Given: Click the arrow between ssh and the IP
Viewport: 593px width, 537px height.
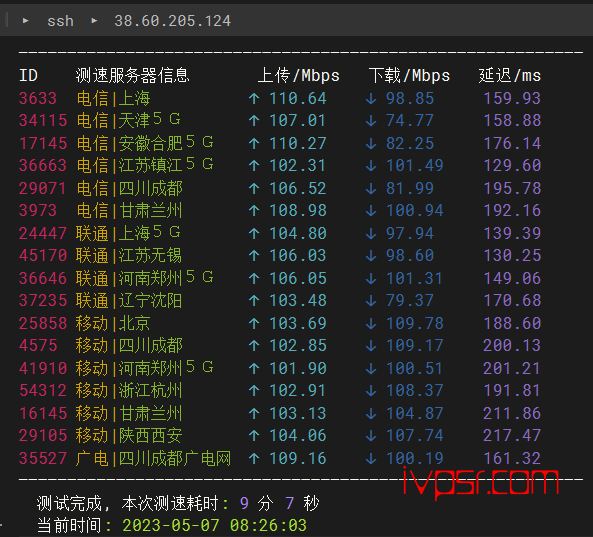Looking at the screenshot, I should [x=94, y=20].
